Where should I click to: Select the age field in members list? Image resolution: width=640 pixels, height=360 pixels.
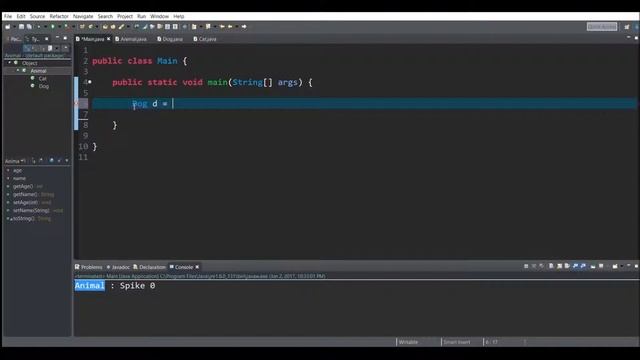tap(17, 171)
